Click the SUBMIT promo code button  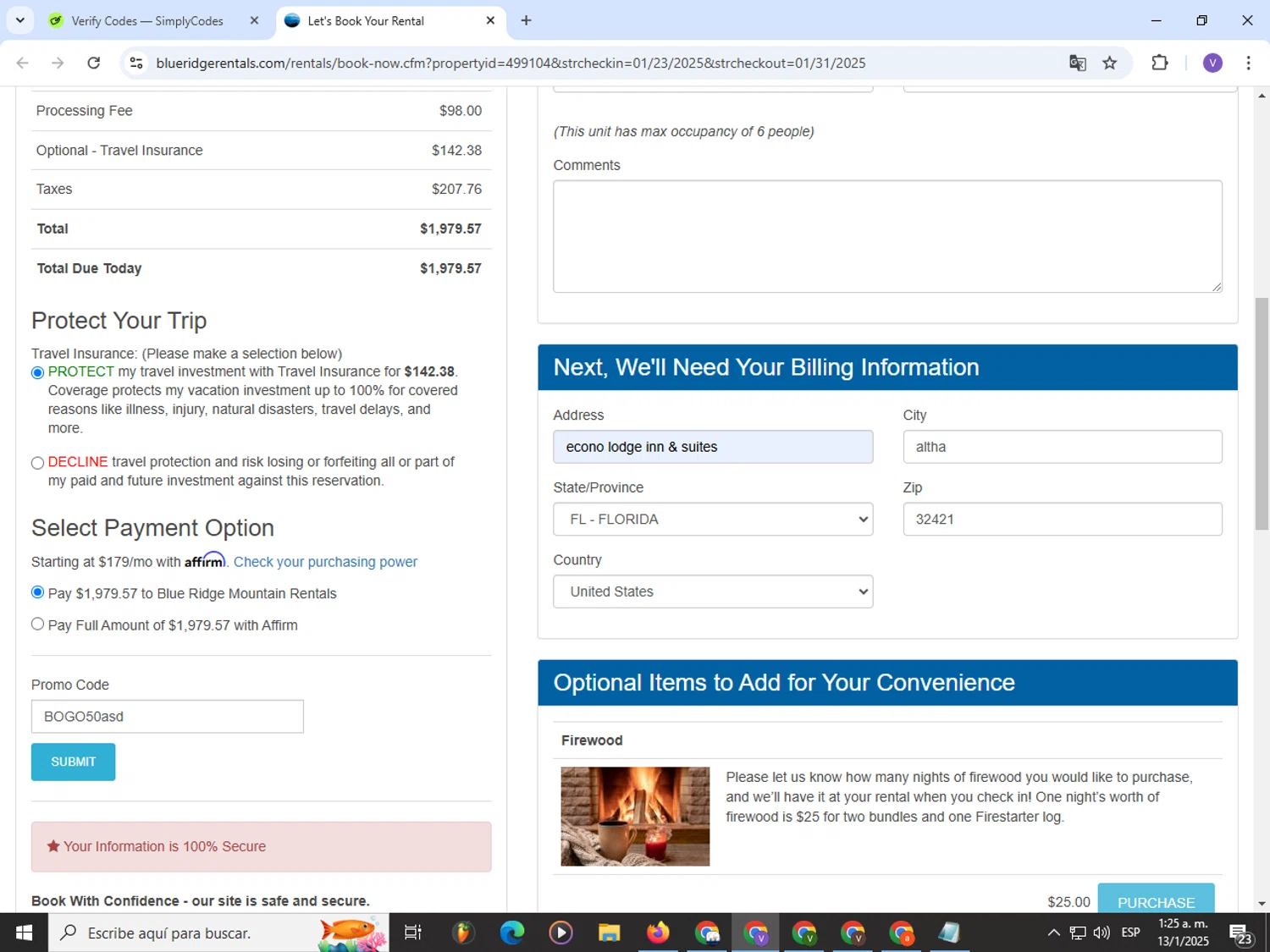pyautogui.click(x=74, y=762)
